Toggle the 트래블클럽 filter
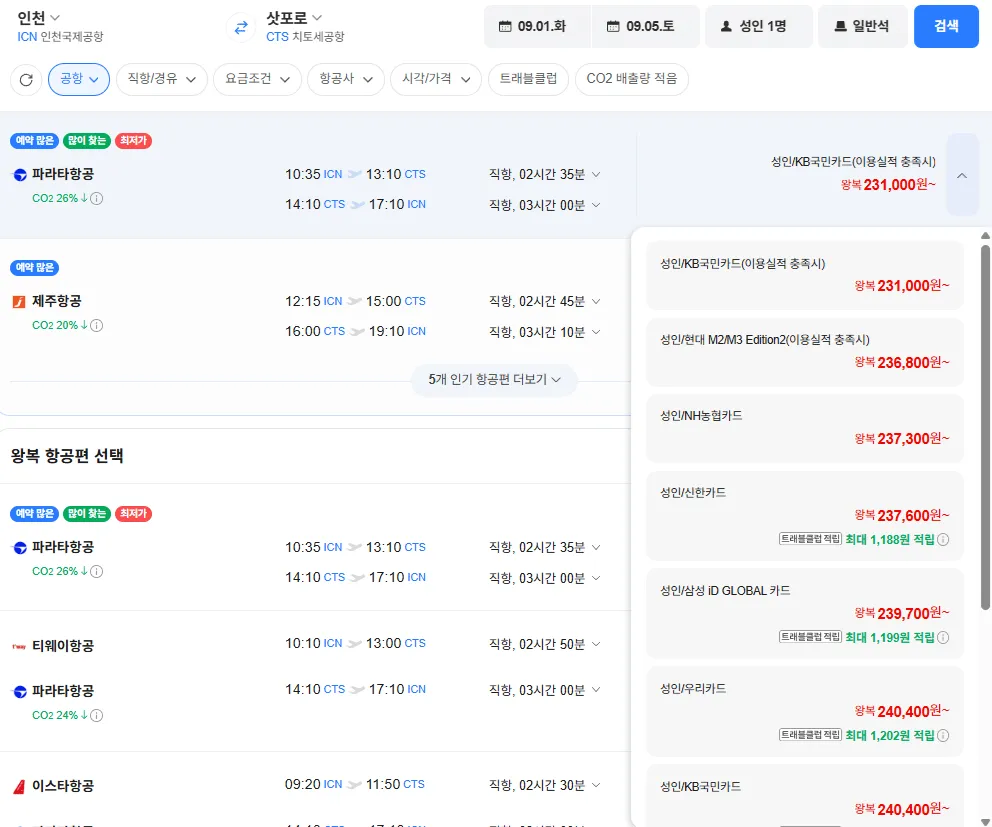This screenshot has height=827, width=992. [528, 79]
